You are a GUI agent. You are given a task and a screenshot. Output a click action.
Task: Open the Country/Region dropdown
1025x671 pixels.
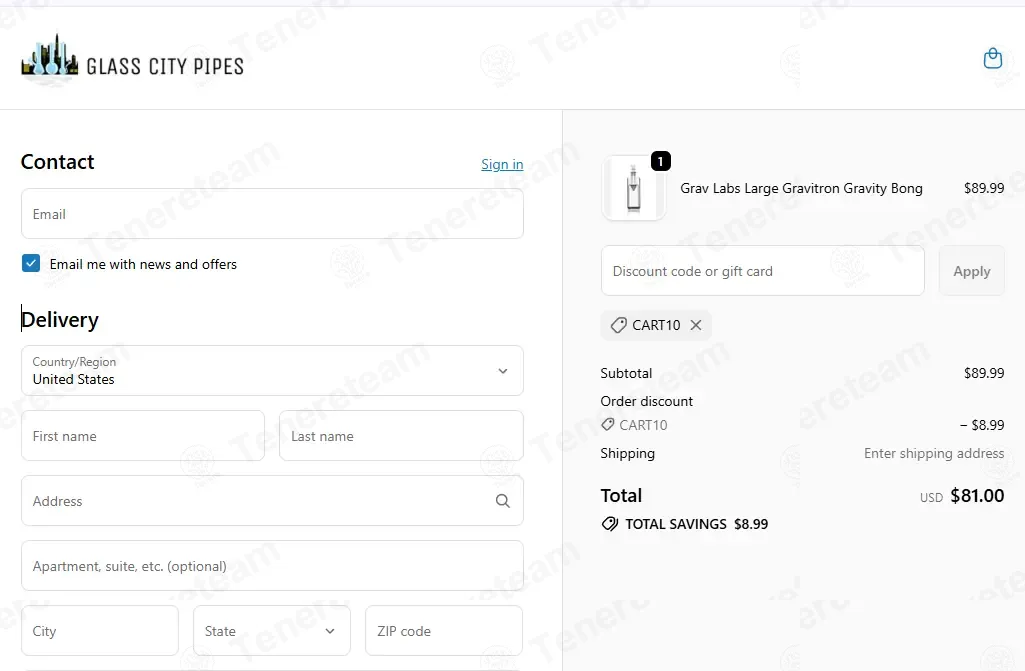coord(272,371)
